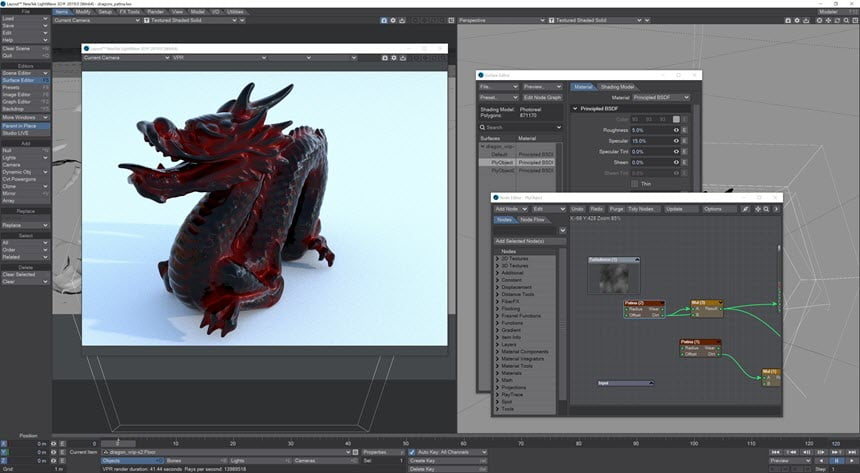Select the highlighted PlyObject surface row

[518, 162]
